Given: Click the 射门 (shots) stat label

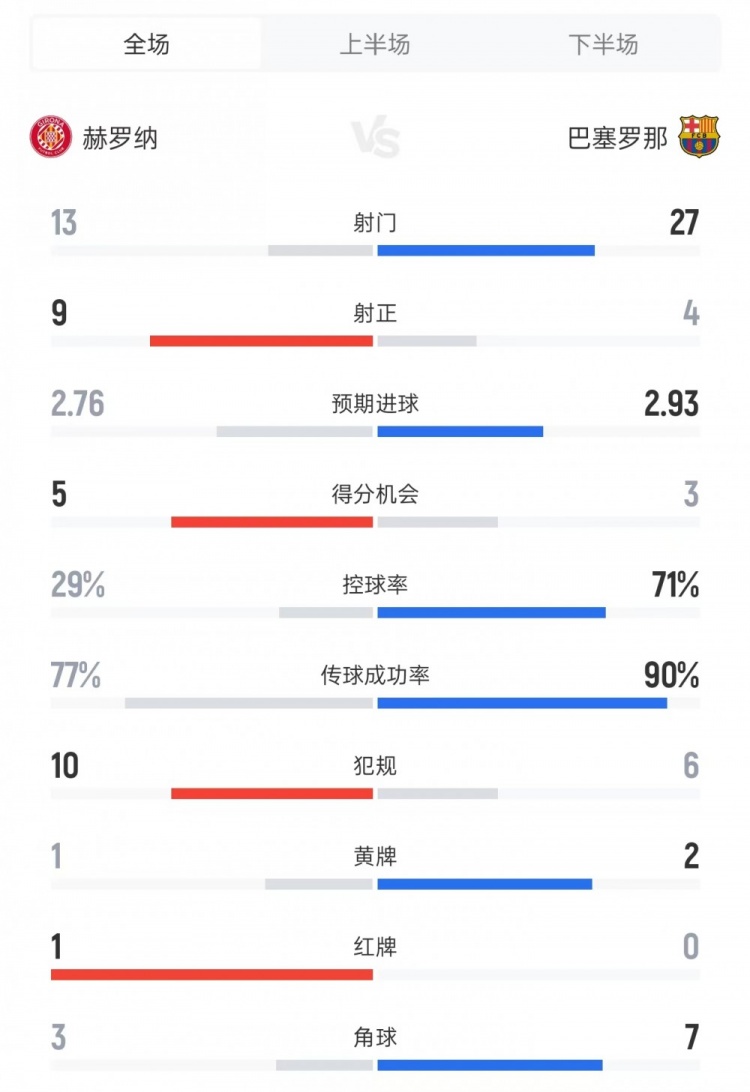Looking at the screenshot, I should click(375, 222).
